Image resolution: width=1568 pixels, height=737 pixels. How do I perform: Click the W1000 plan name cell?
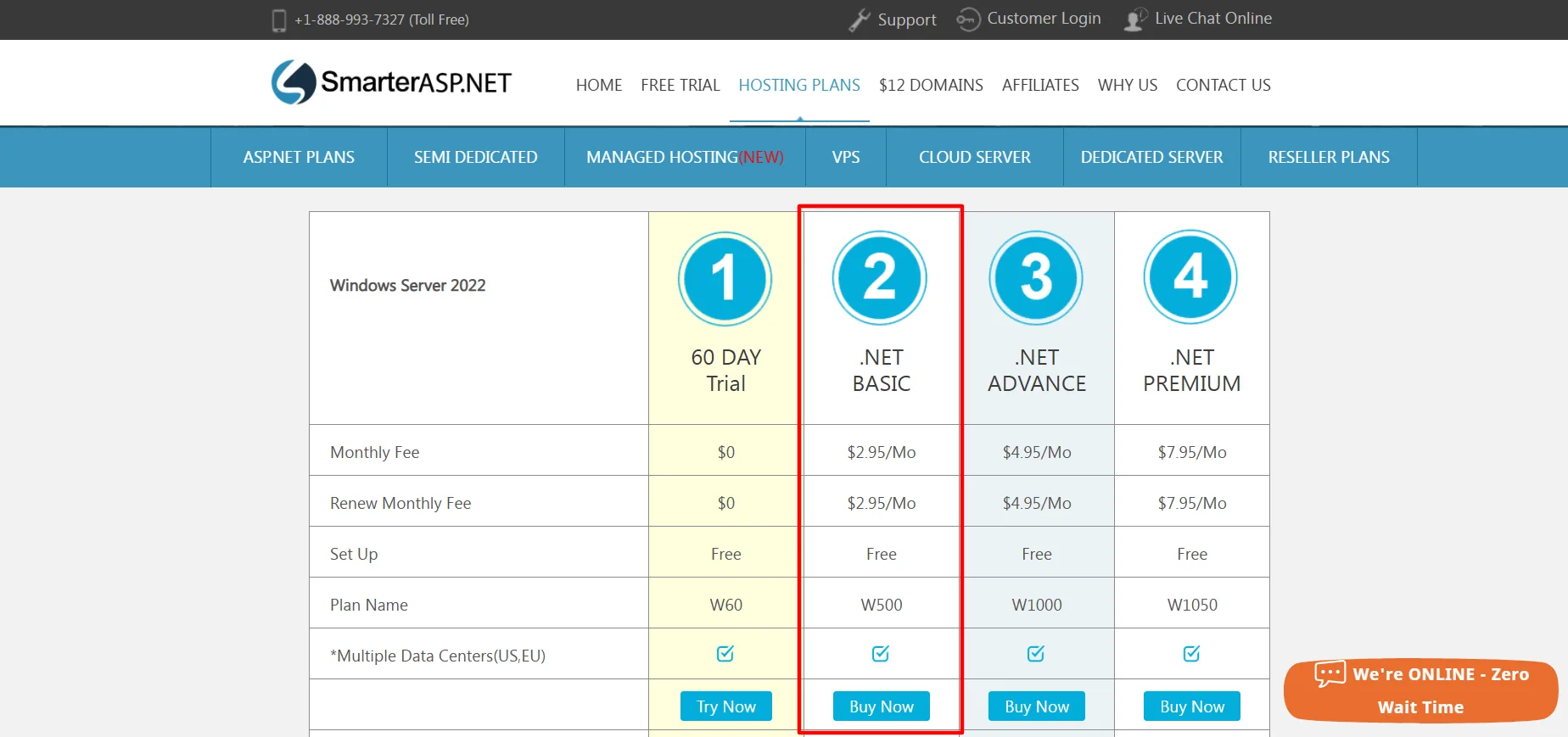click(1037, 605)
